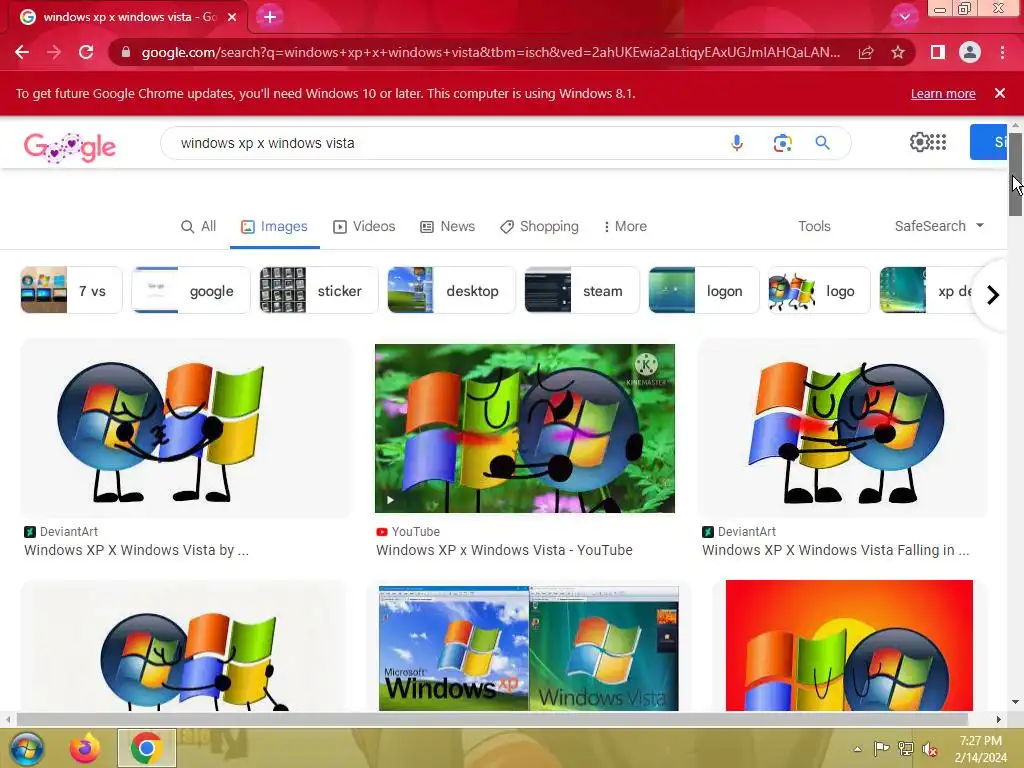Launch Firefox from the taskbar

pos(85,748)
